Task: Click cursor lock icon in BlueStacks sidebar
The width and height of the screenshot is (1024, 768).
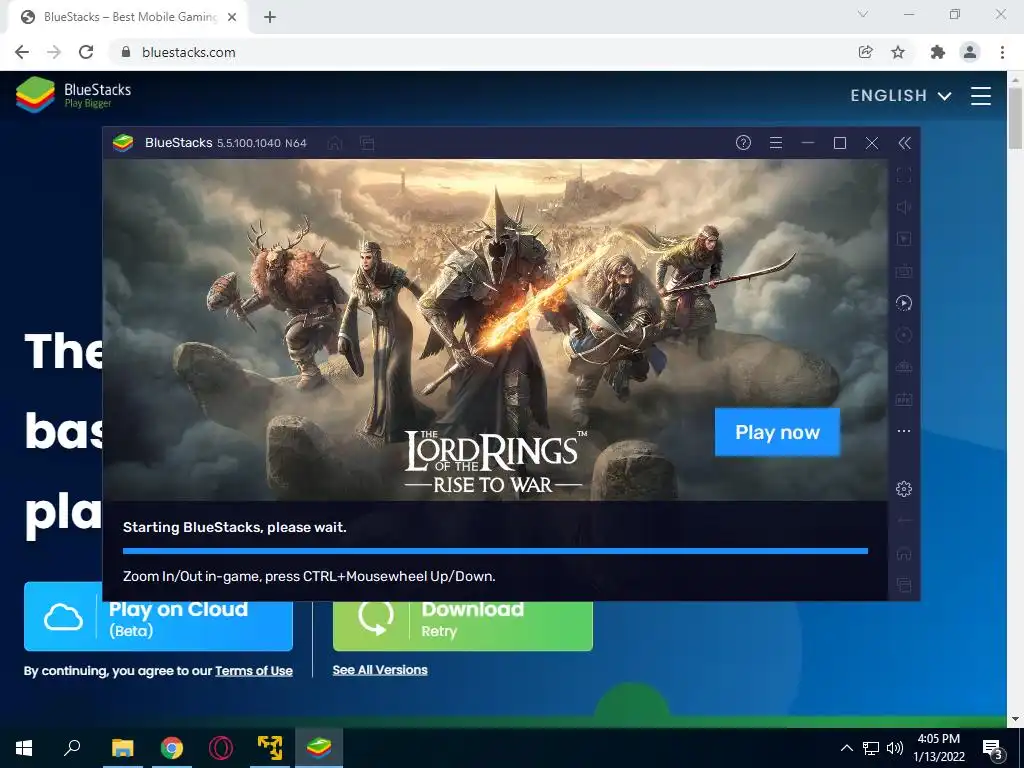Action: click(x=904, y=239)
